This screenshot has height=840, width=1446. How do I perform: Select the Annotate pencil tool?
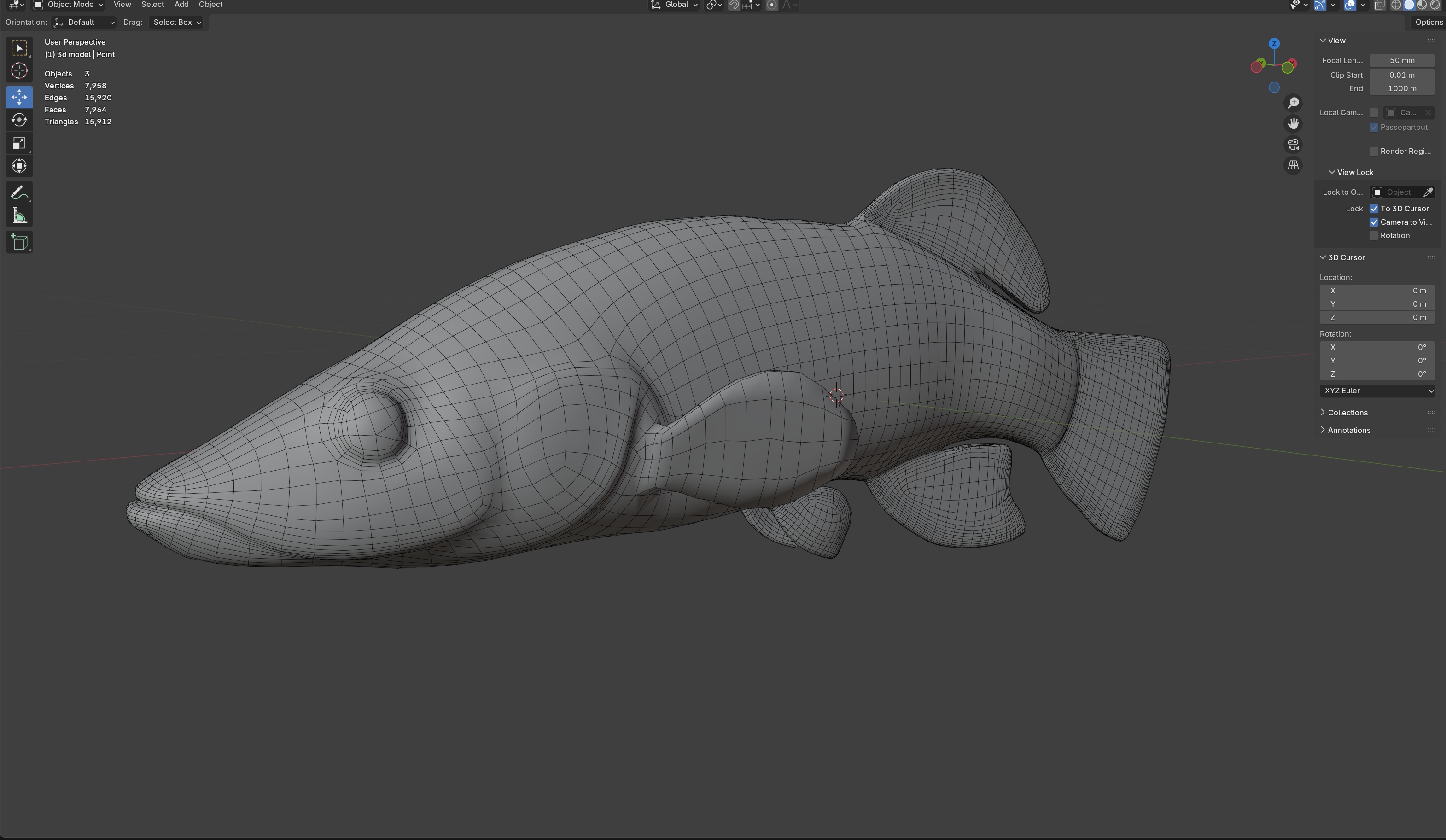(x=19, y=193)
